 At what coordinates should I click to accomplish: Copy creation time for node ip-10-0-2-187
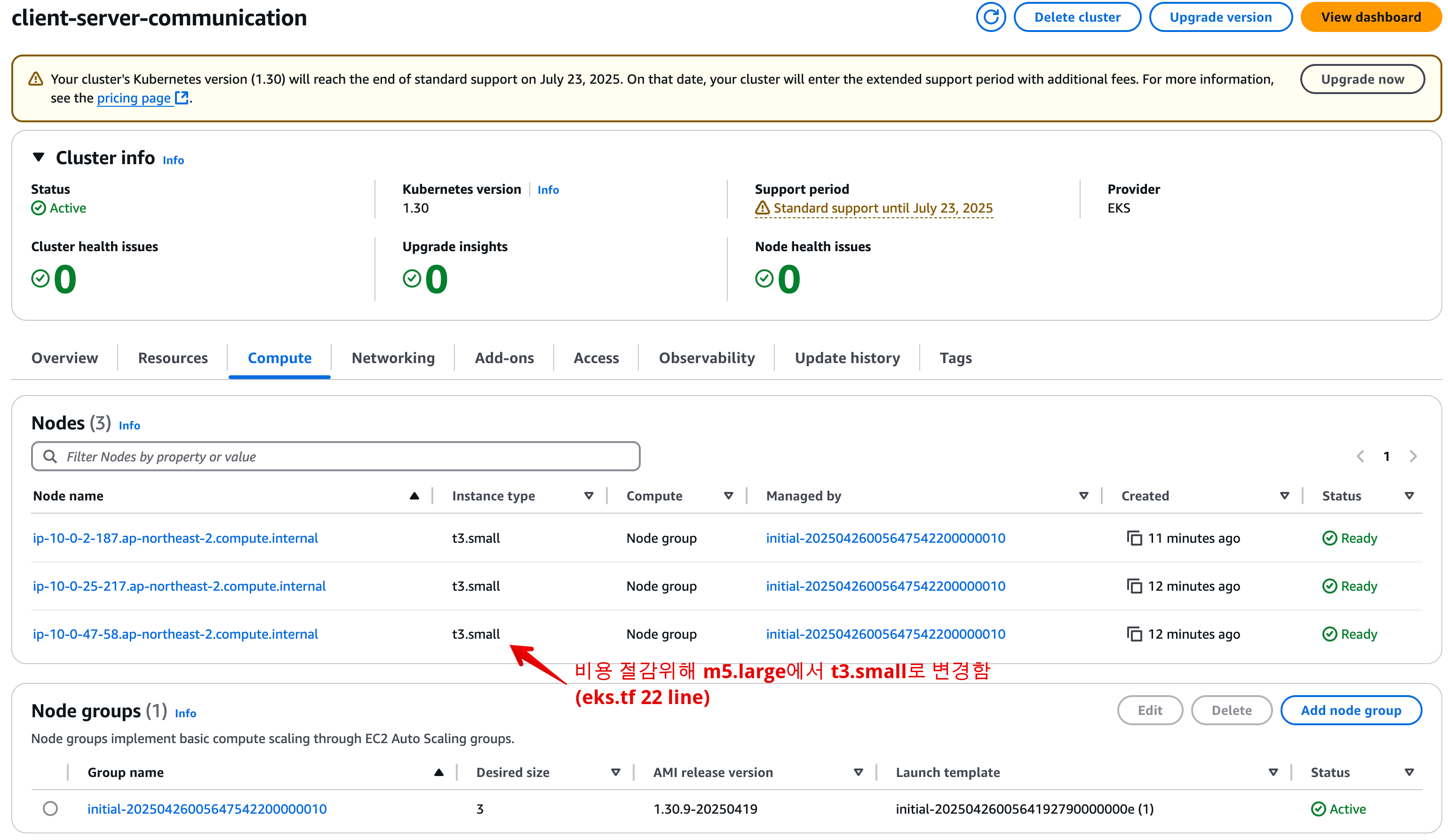pos(1134,539)
